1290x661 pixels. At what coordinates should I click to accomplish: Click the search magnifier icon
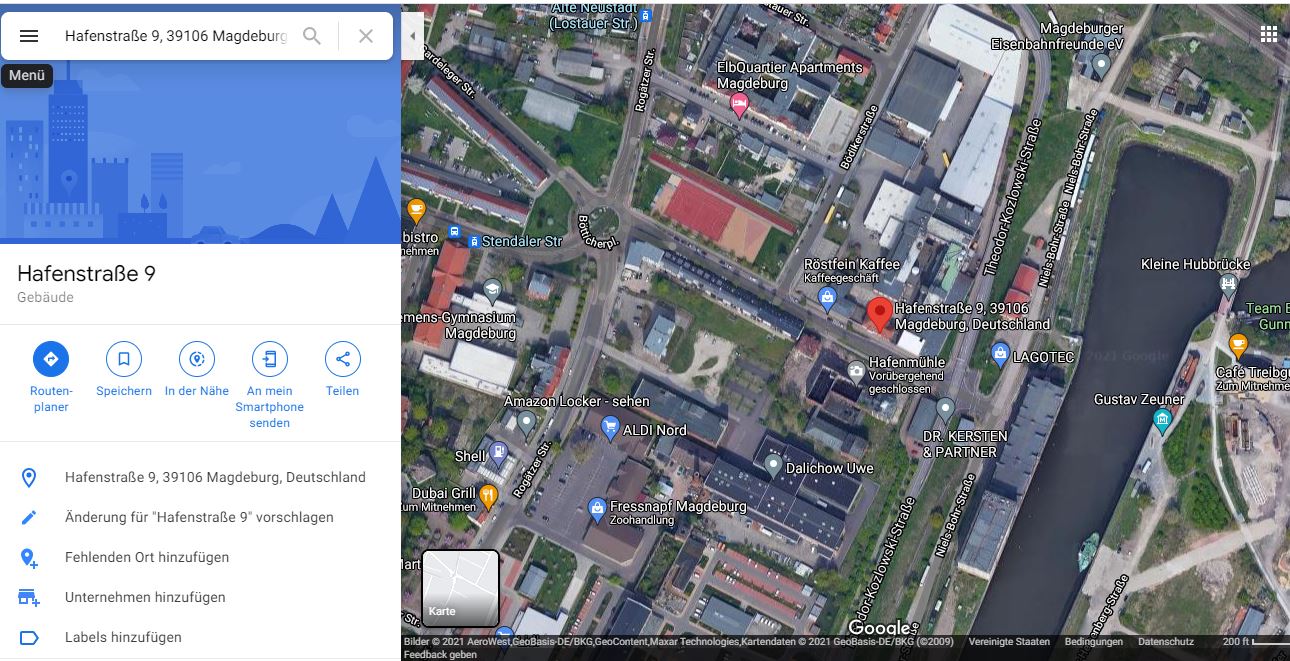coord(312,36)
